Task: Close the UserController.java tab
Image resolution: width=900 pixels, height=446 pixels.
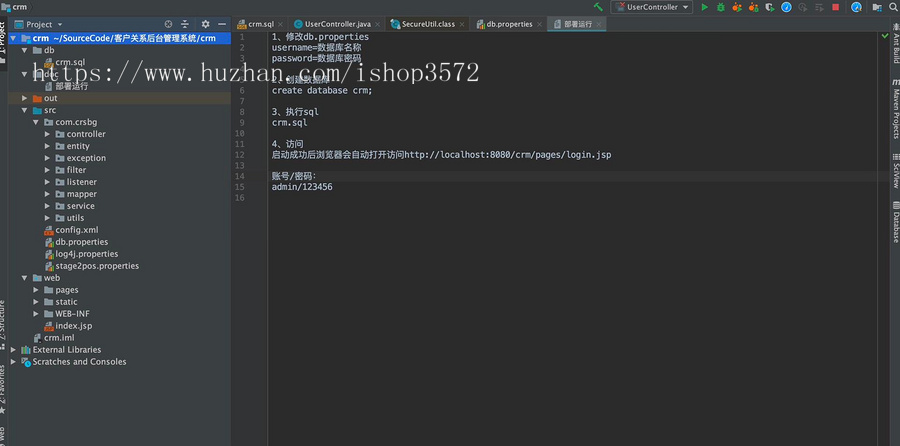Action: 377,25
